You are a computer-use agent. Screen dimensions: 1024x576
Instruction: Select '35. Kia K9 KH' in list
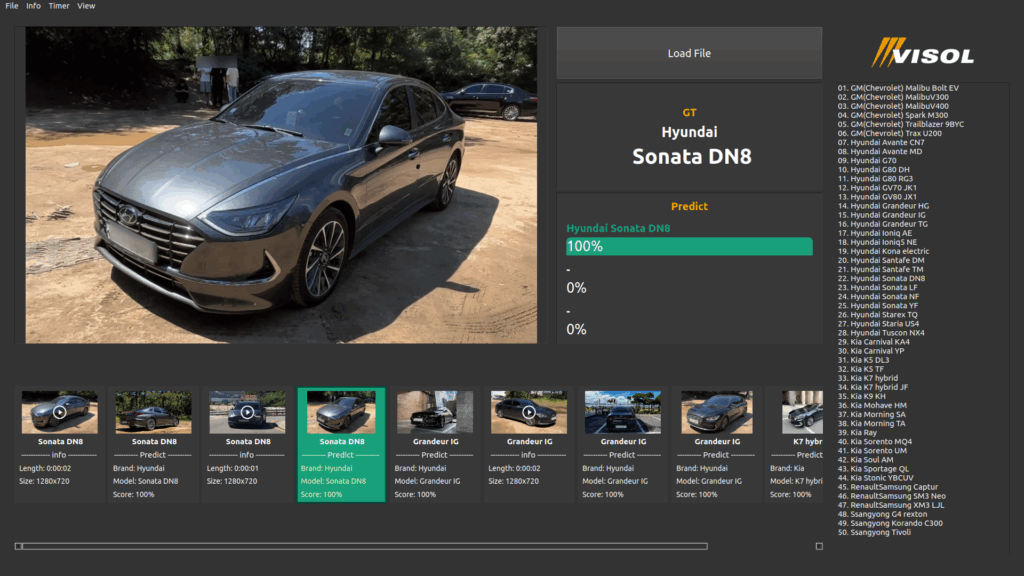point(861,396)
